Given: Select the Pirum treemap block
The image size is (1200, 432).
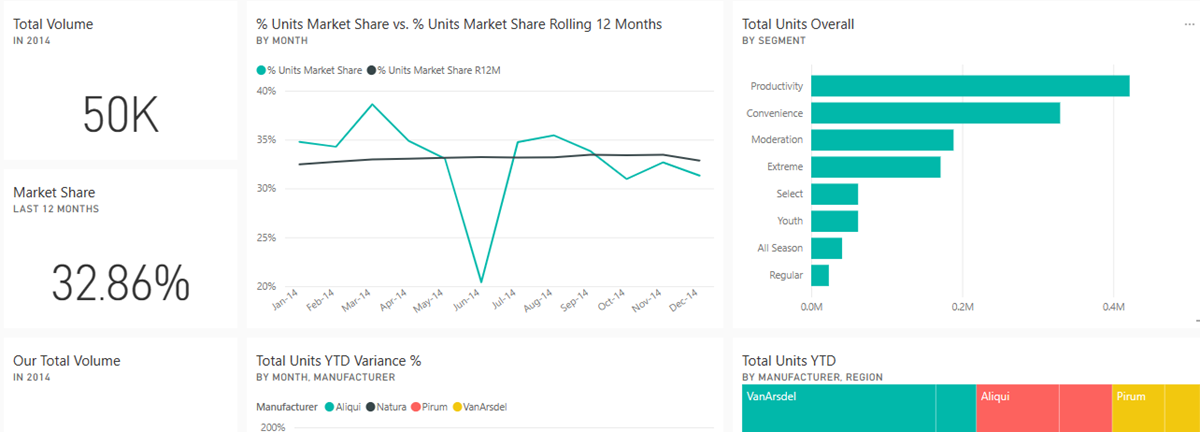Looking at the screenshot, I should click(x=1155, y=408).
